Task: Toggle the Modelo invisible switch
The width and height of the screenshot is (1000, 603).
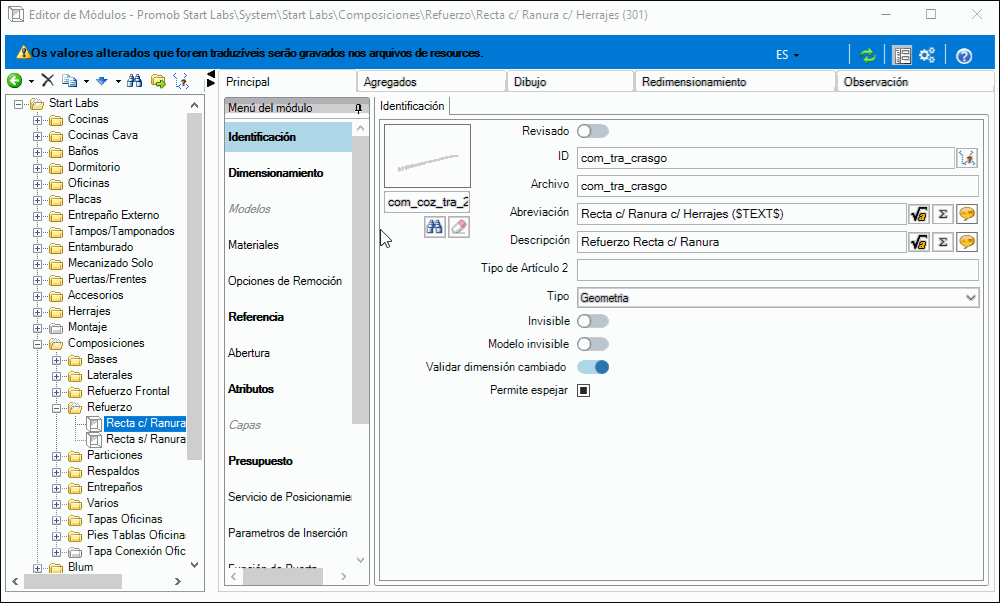Action: point(592,344)
